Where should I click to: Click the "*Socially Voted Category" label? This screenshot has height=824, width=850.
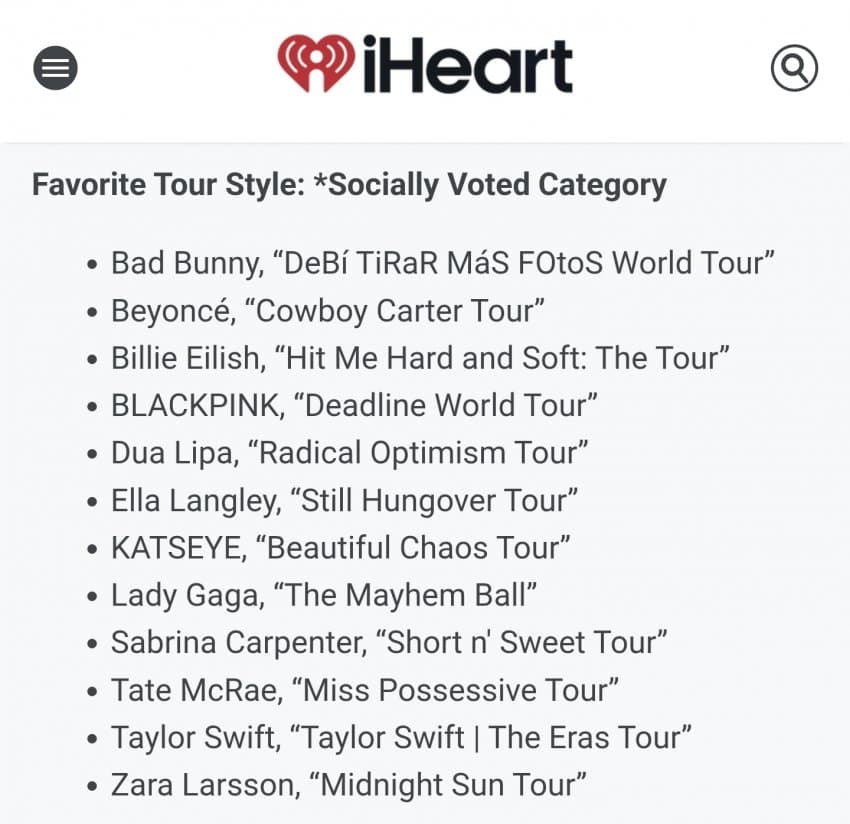[497, 185]
